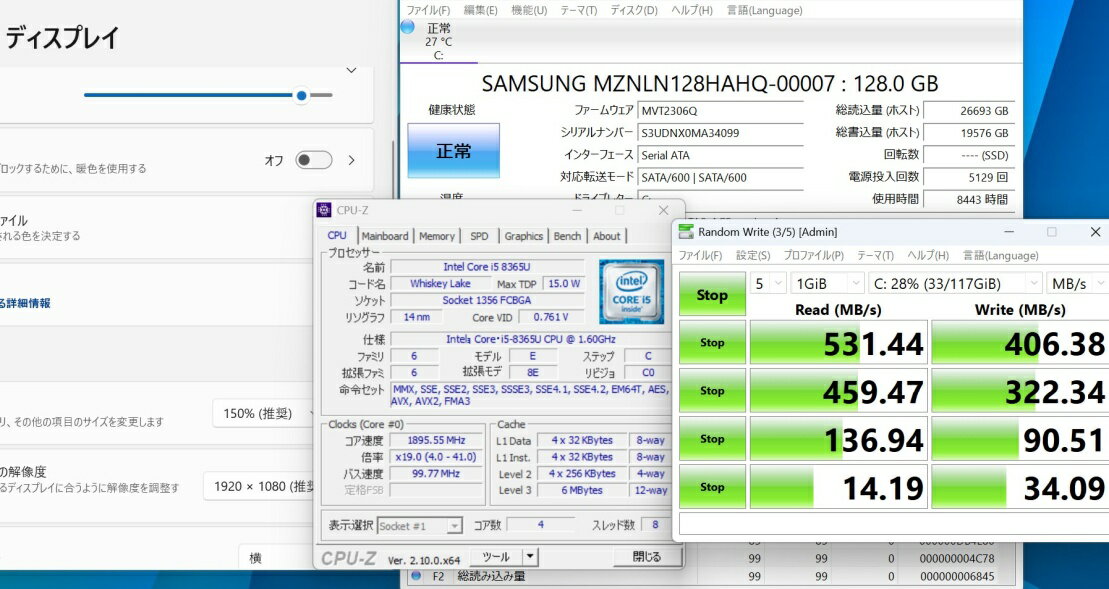Switch to the Mainboard tab in CPU-Z
Image resolution: width=1109 pixels, height=589 pixels.
tap(385, 236)
